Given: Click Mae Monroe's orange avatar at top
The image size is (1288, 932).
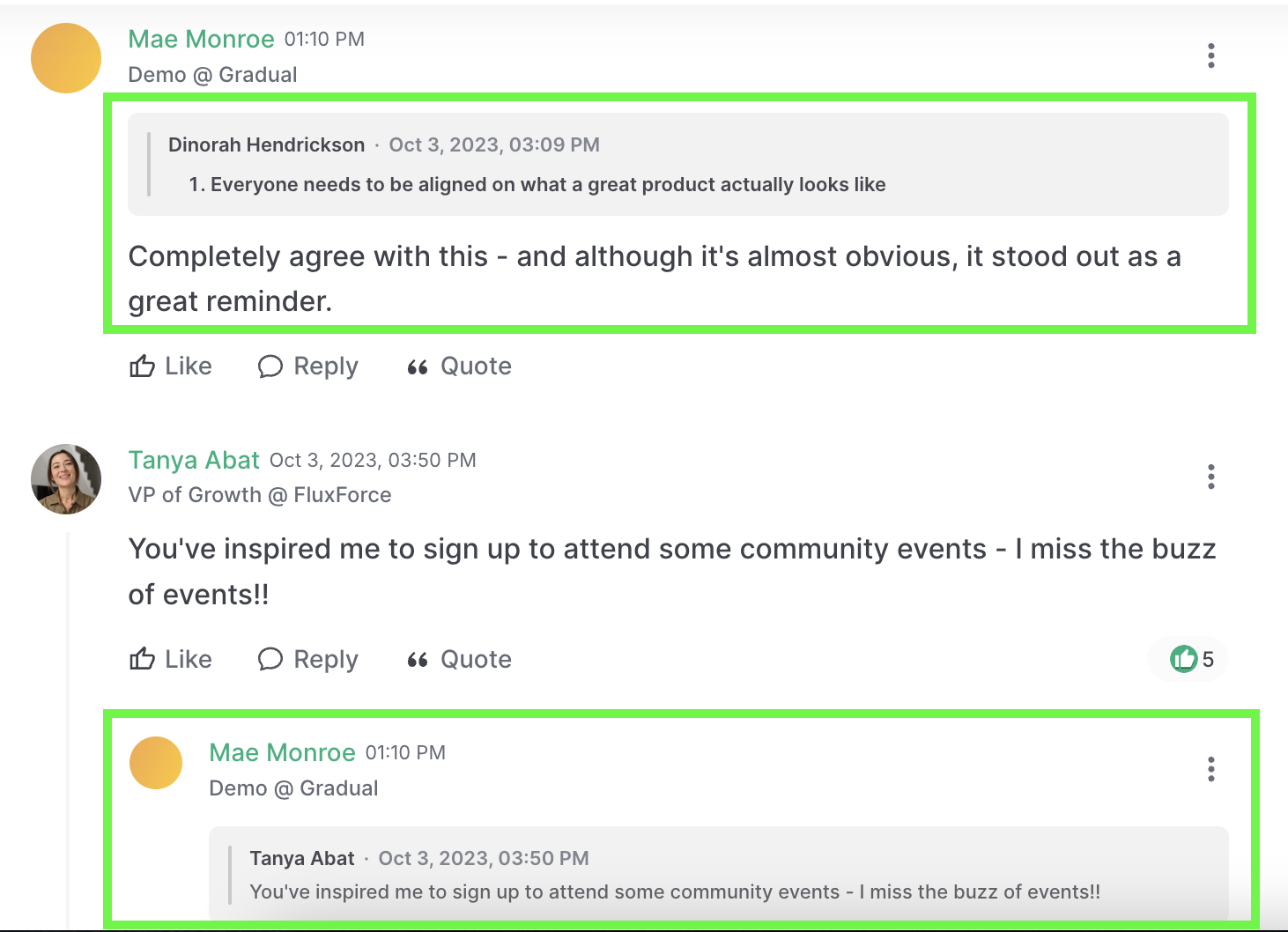Looking at the screenshot, I should tap(66, 58).
